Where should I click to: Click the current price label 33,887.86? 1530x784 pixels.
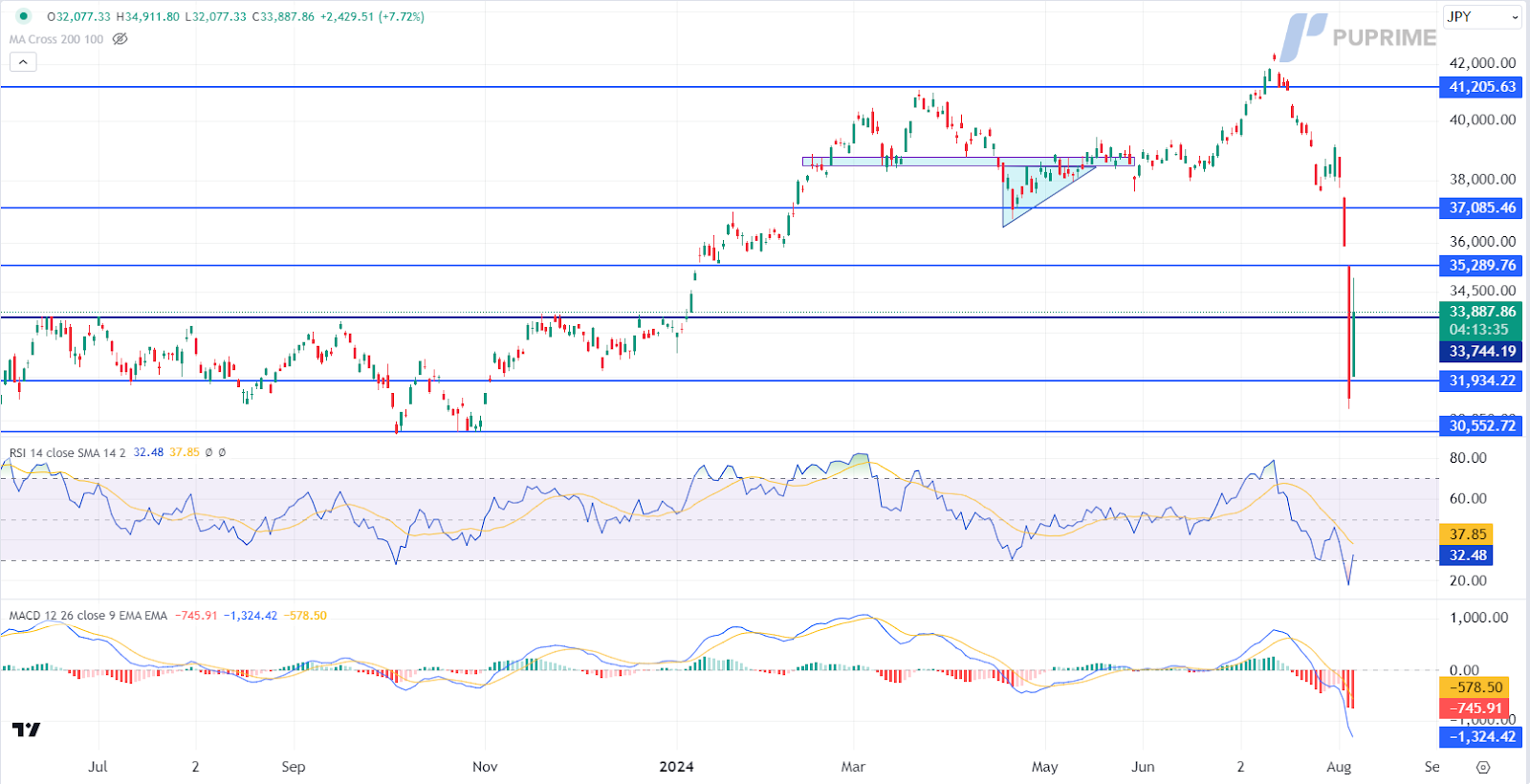tap(1480, 312)
